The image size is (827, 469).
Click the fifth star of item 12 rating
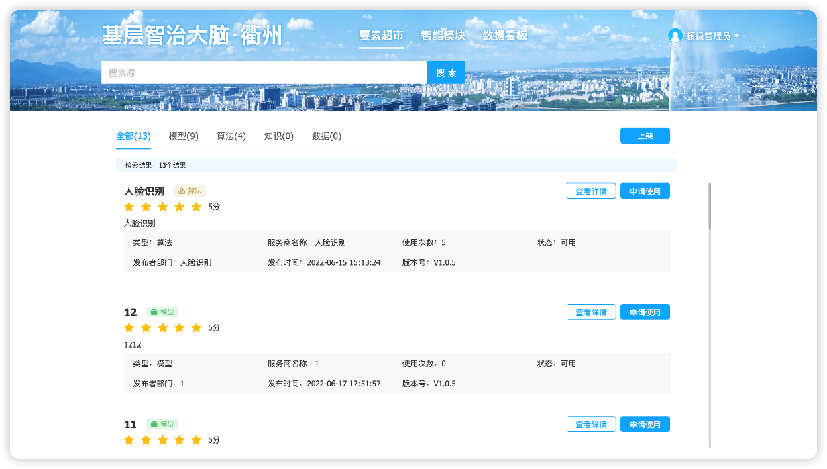coord(196,327)
